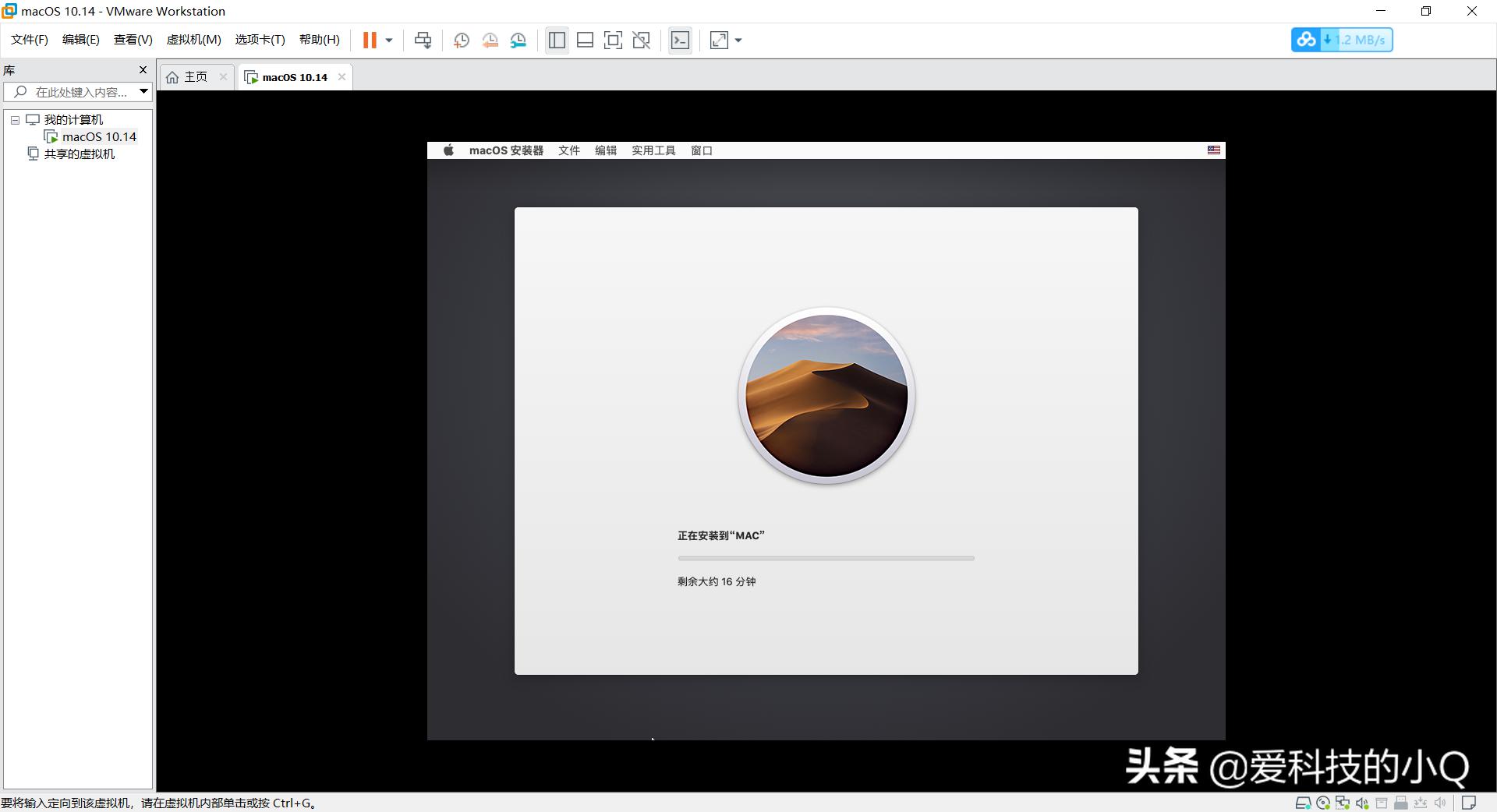Select 共享的虚拟机 in the library

click(80, 154)
